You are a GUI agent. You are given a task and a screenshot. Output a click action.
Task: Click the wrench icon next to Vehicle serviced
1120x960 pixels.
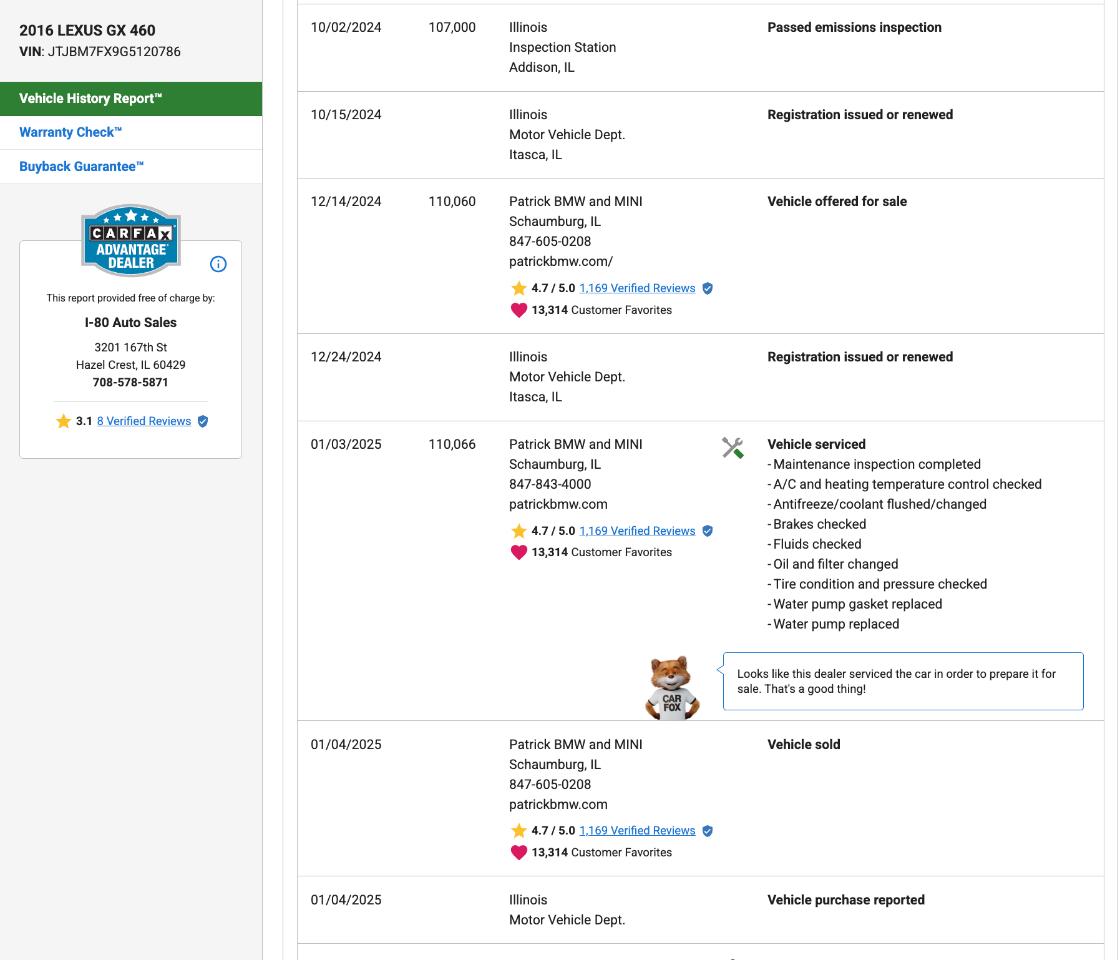732,448
